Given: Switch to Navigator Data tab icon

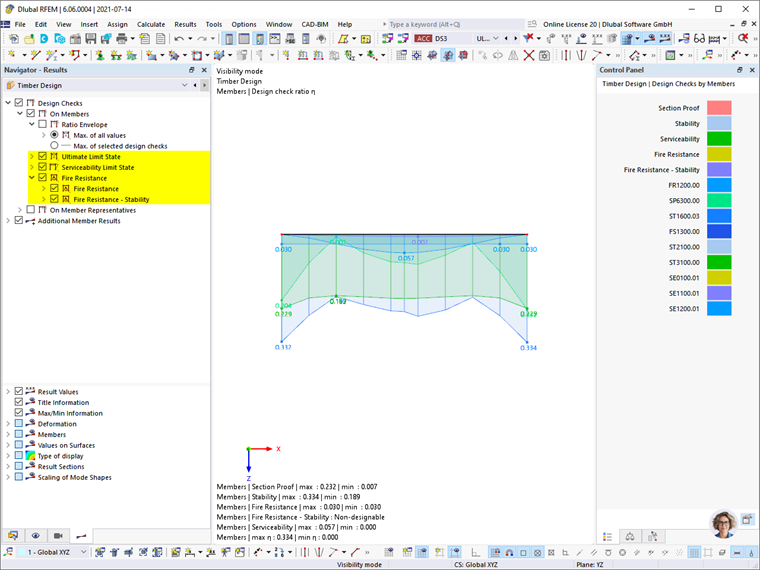Looking at the screenshot, I should [13, 536].
